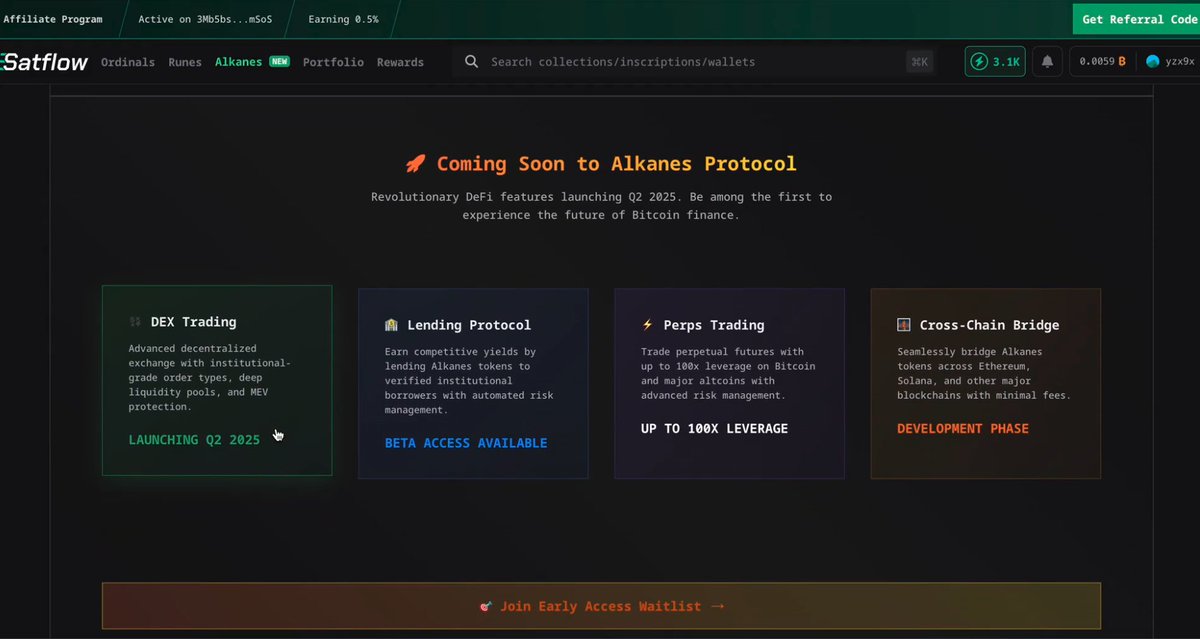Click the wallet avatar icon yzx9x
Screen dimensions: 1200x639
pos(1153,62)
